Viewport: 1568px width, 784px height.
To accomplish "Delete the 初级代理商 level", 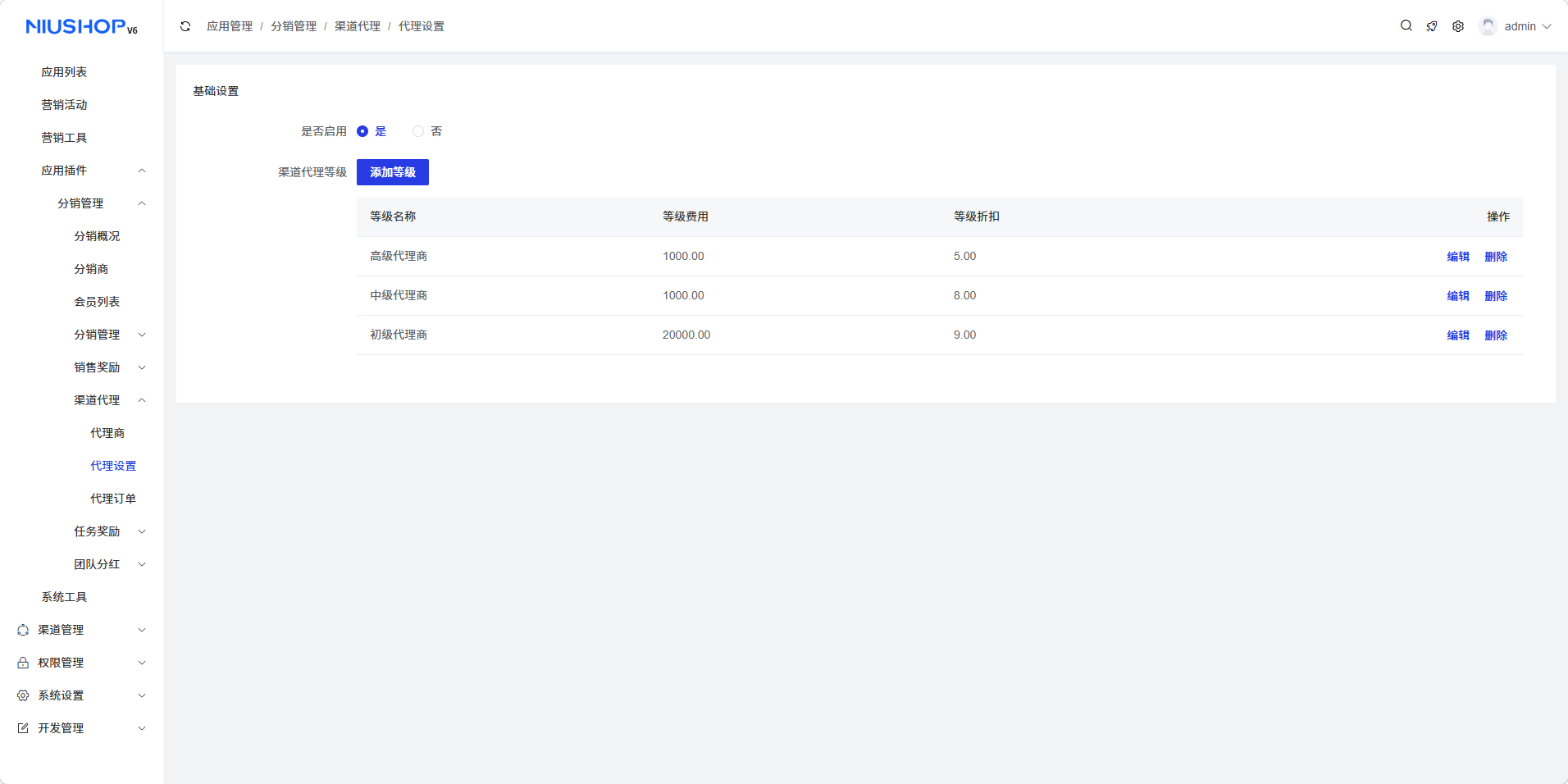I will click(1495, 335).
